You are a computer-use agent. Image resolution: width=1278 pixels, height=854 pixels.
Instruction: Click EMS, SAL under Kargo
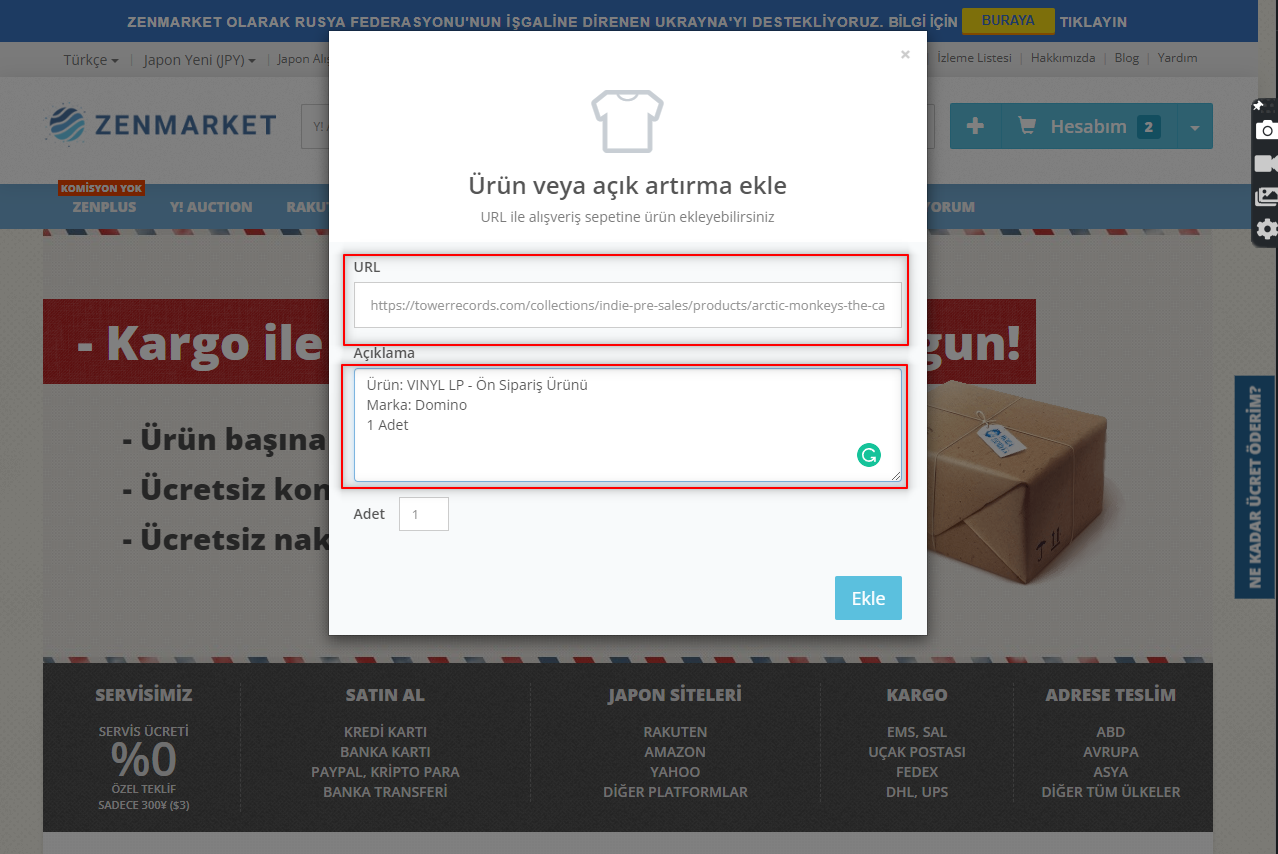tap(917, 732)
